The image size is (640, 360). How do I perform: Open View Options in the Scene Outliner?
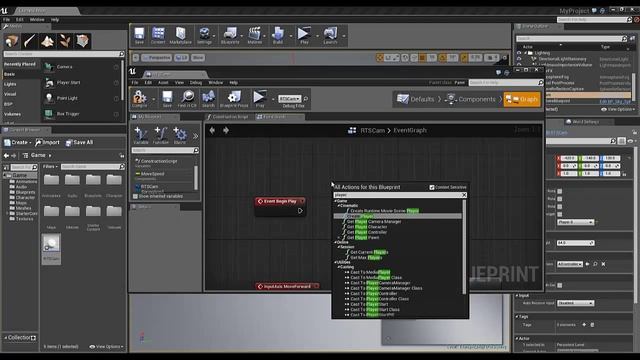(x=618, y=109)
